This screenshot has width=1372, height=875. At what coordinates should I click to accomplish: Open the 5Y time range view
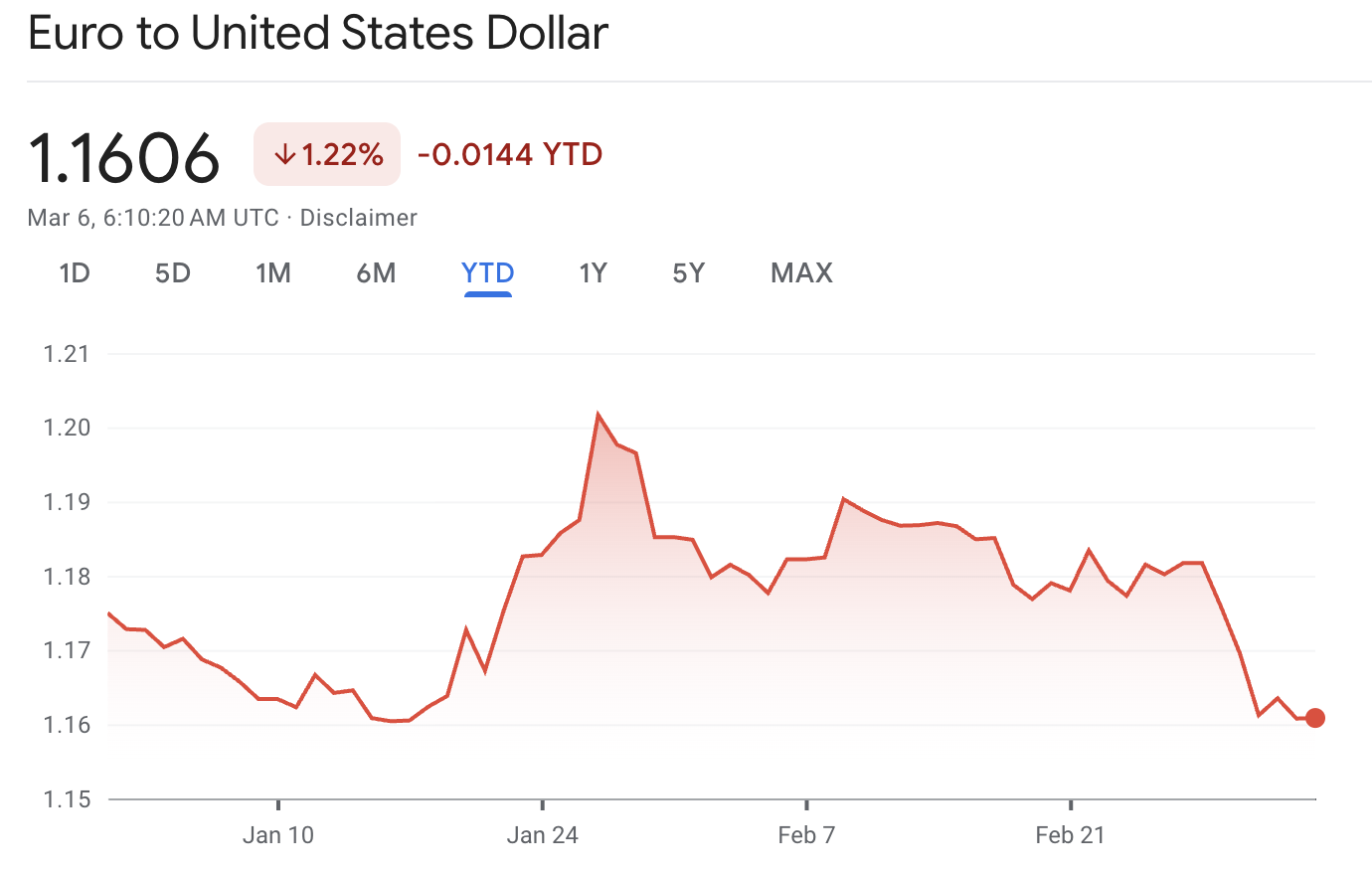(687, 272)
